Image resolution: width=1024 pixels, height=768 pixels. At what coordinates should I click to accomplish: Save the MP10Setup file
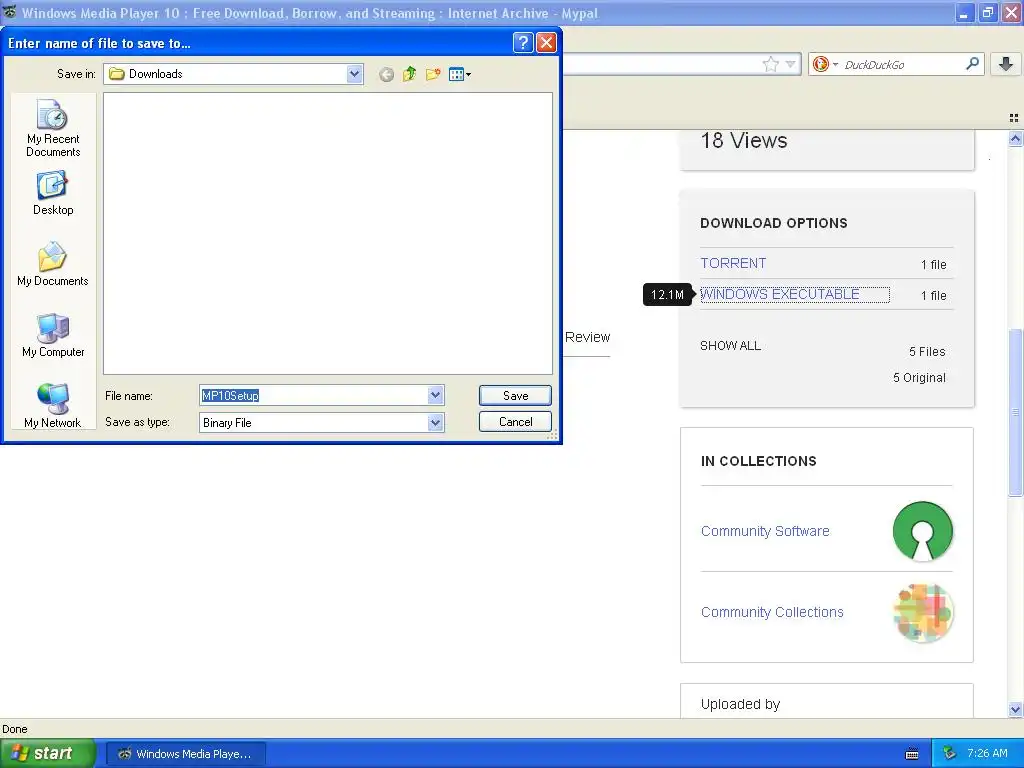[x=515, y=395]
